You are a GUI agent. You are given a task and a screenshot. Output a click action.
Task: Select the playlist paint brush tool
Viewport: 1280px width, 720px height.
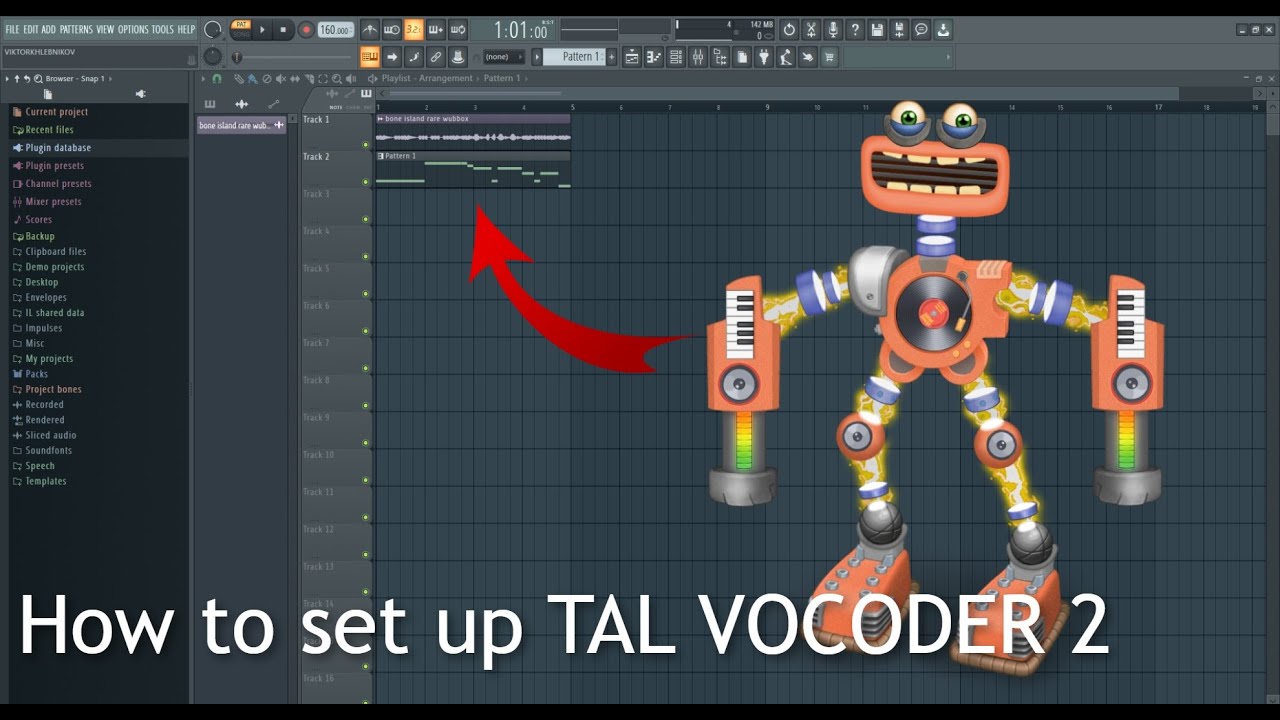[253, 78]
